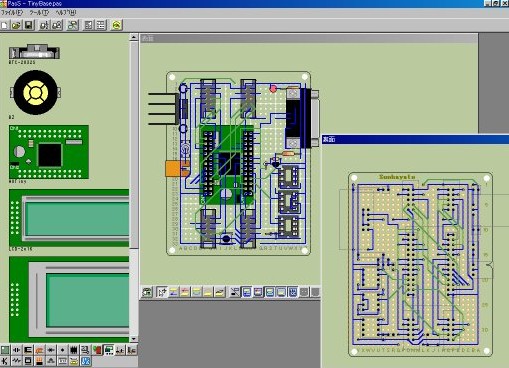Toggle the blue numbered view button
This screenshot has height=368, width=509.
292,292
